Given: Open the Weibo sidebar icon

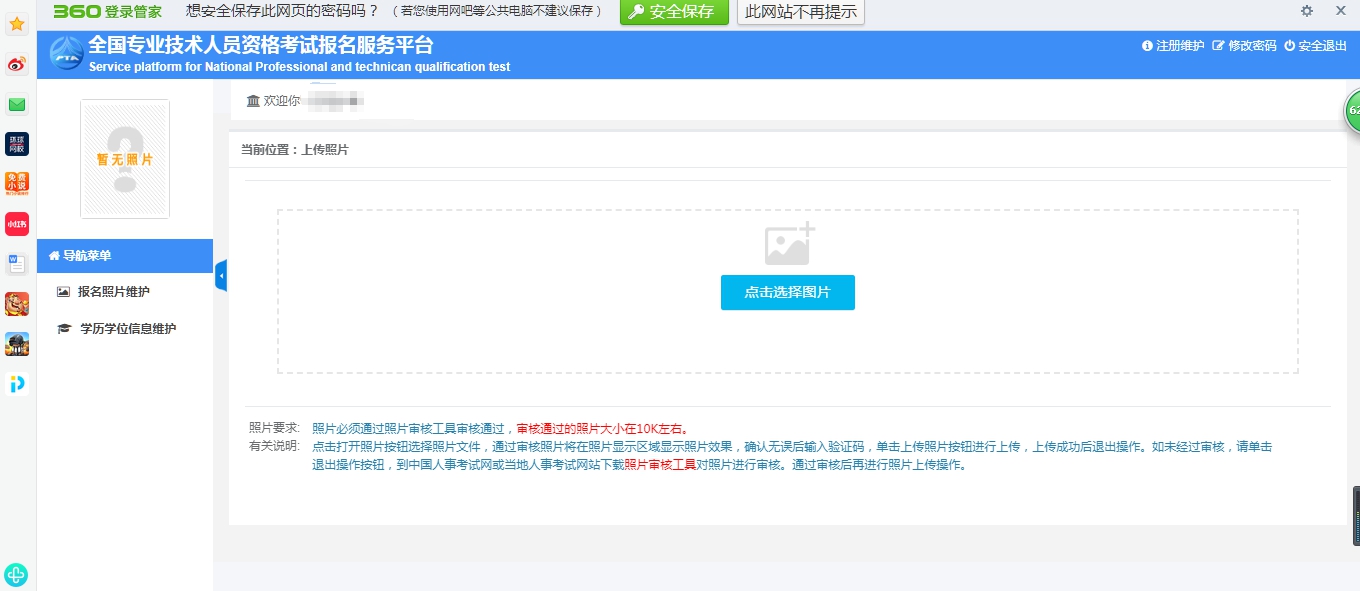Looking at the screenshot, I should pos(17,65).
